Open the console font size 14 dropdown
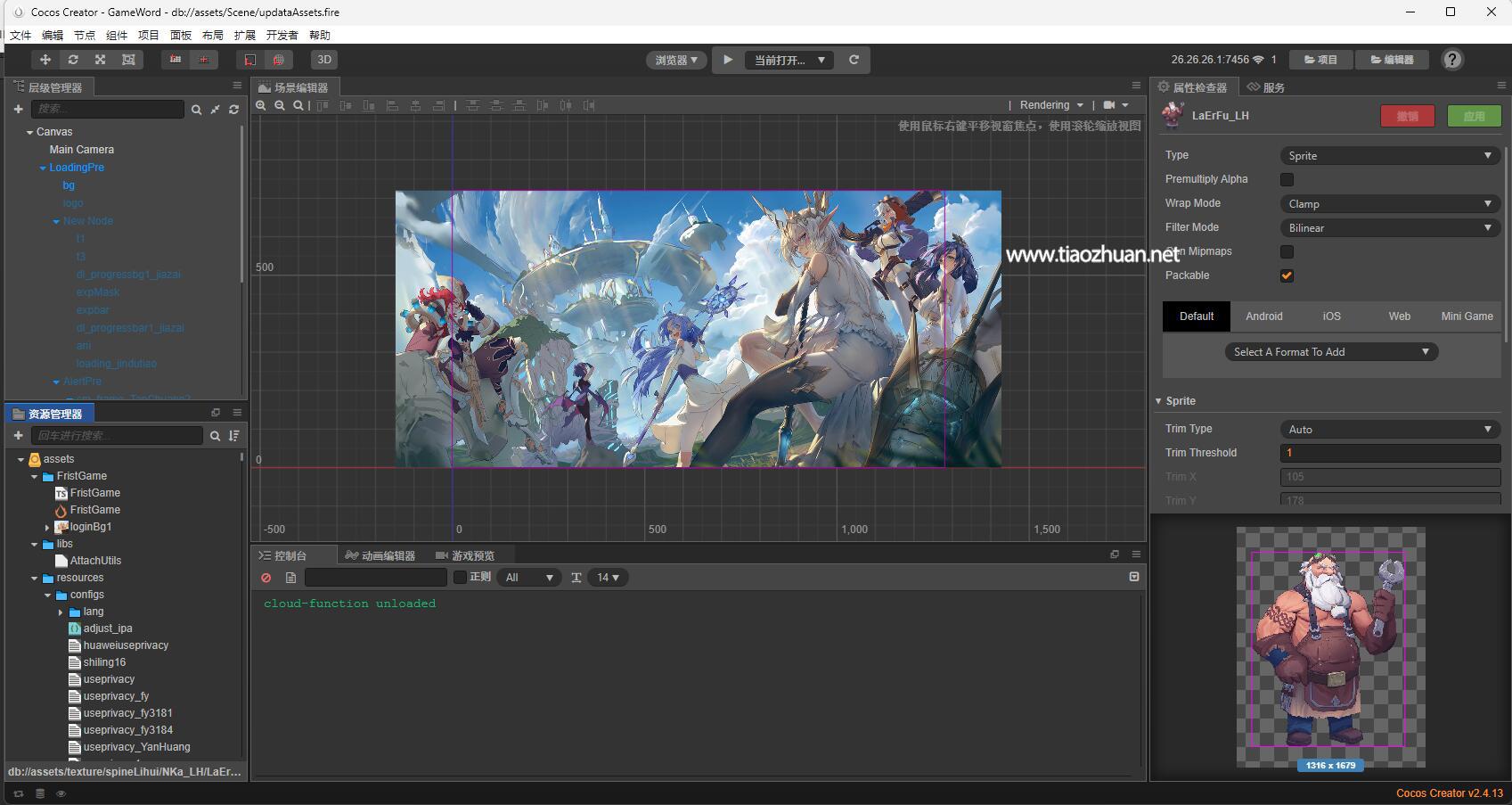The height and width of the screenshot is (805, 1512). click(608, 578)
